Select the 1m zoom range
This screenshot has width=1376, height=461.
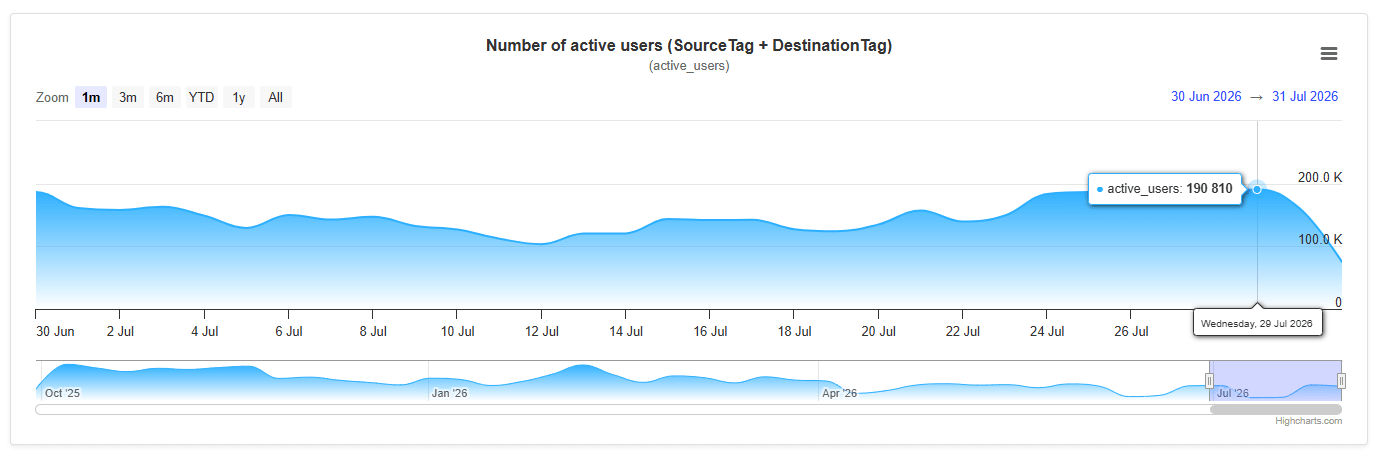(91, 97)
